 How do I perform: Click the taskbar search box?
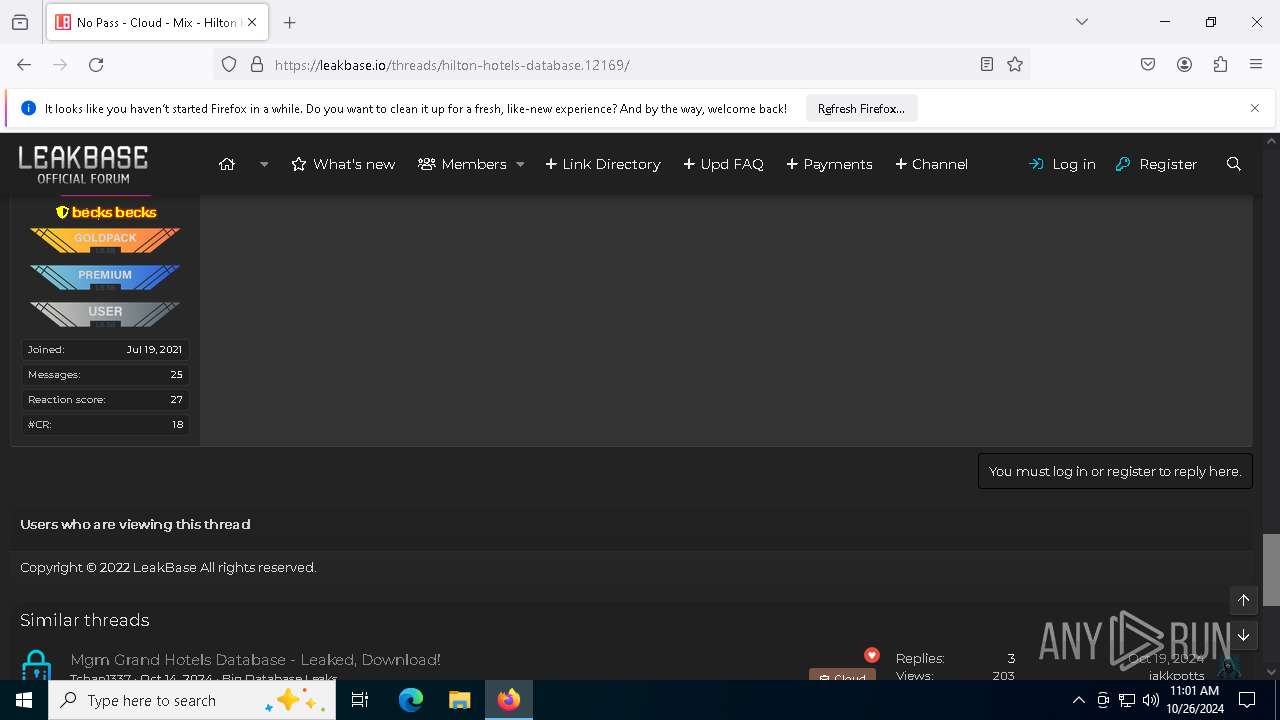(x=192, y=700)
